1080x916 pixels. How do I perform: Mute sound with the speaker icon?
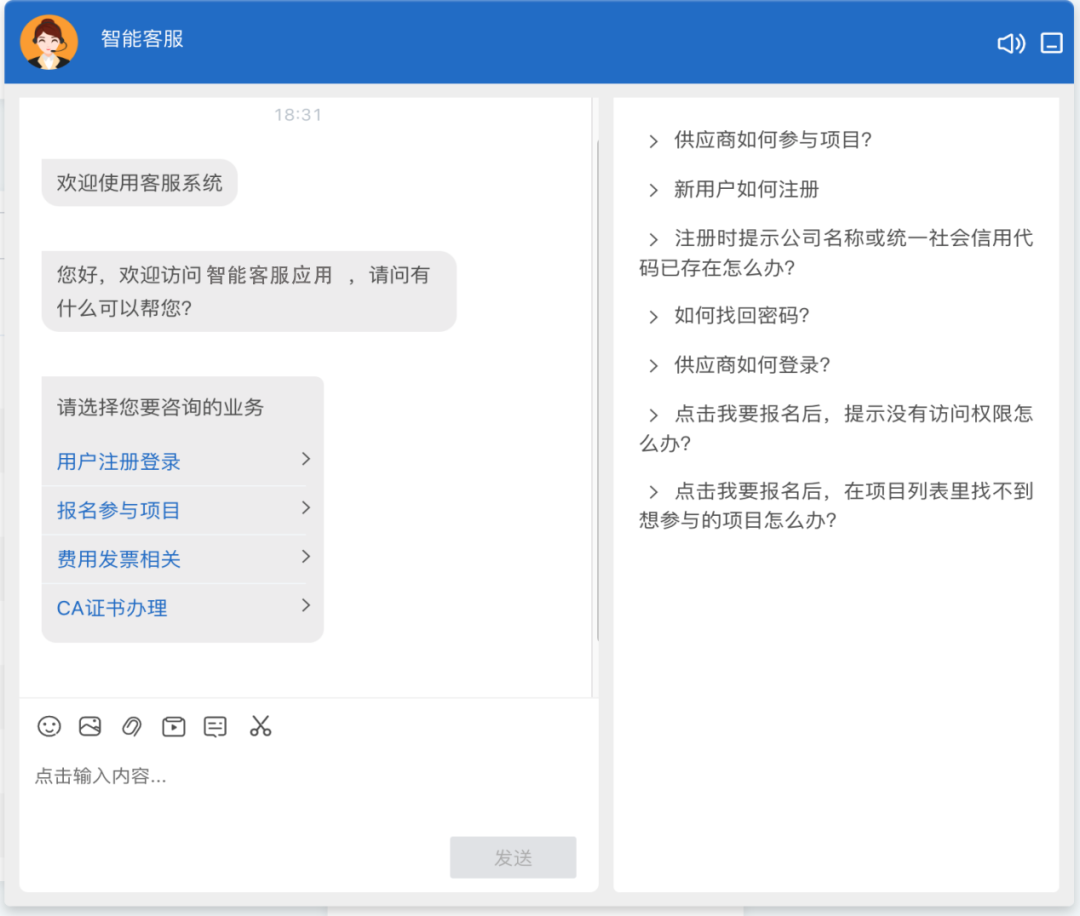point(1011,43)
